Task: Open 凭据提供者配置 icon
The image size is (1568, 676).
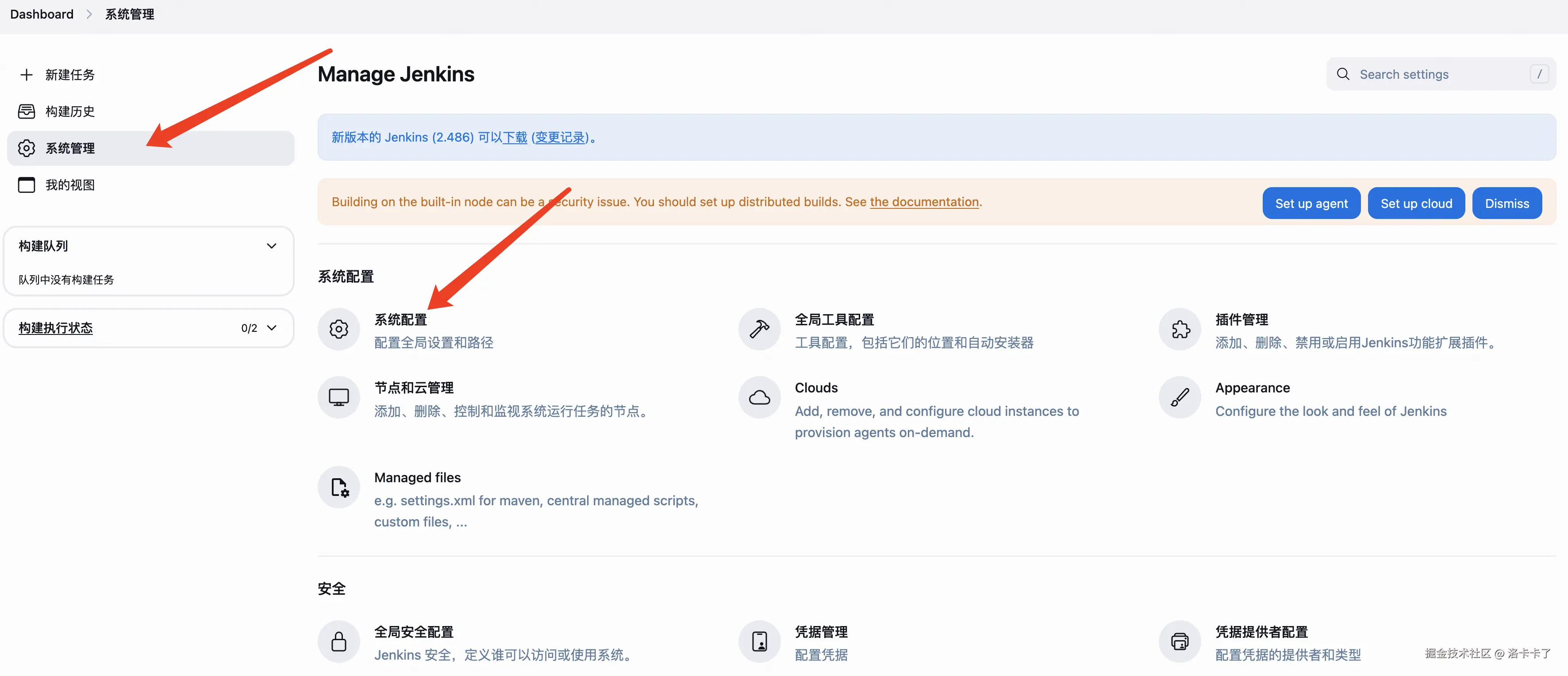Action: click(x=1180, y=641)
